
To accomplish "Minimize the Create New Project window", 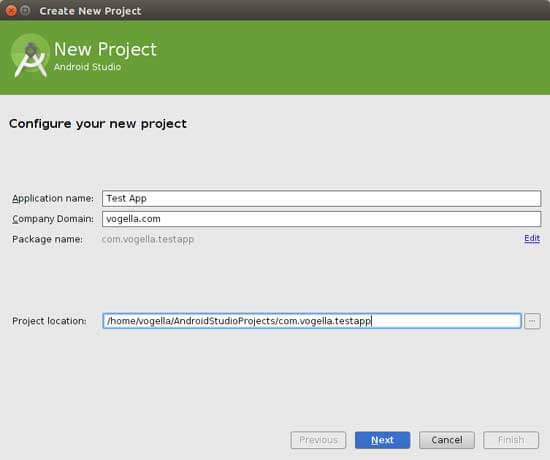I will click(x=25, y=11).
